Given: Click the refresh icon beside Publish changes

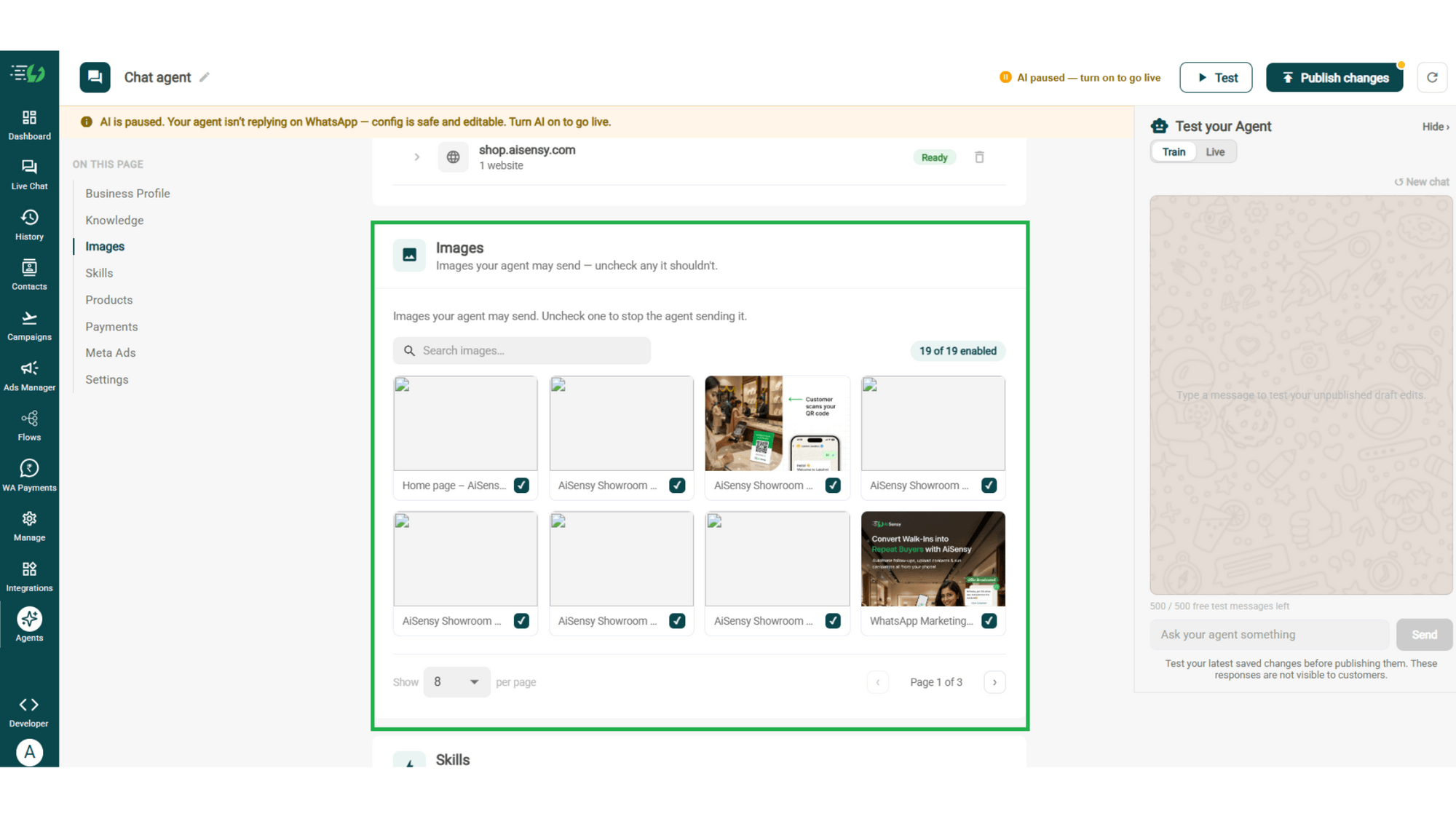Looking at the screenshot, I should pos(1431,77).
